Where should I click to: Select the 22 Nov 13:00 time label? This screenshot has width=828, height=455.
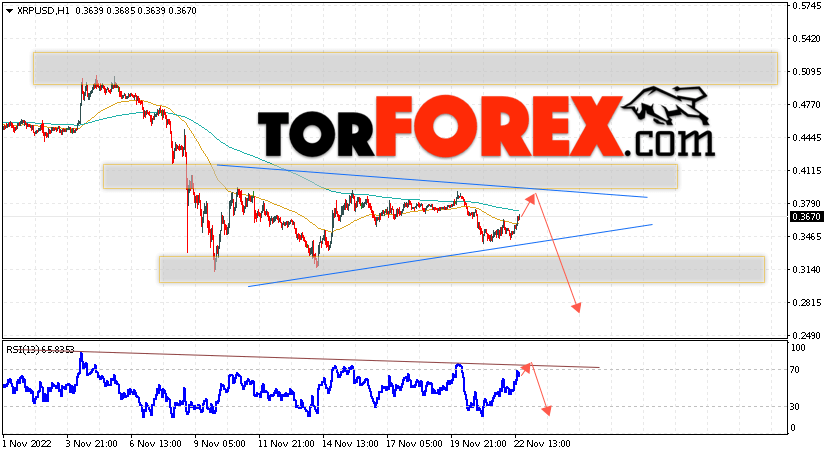542,444
